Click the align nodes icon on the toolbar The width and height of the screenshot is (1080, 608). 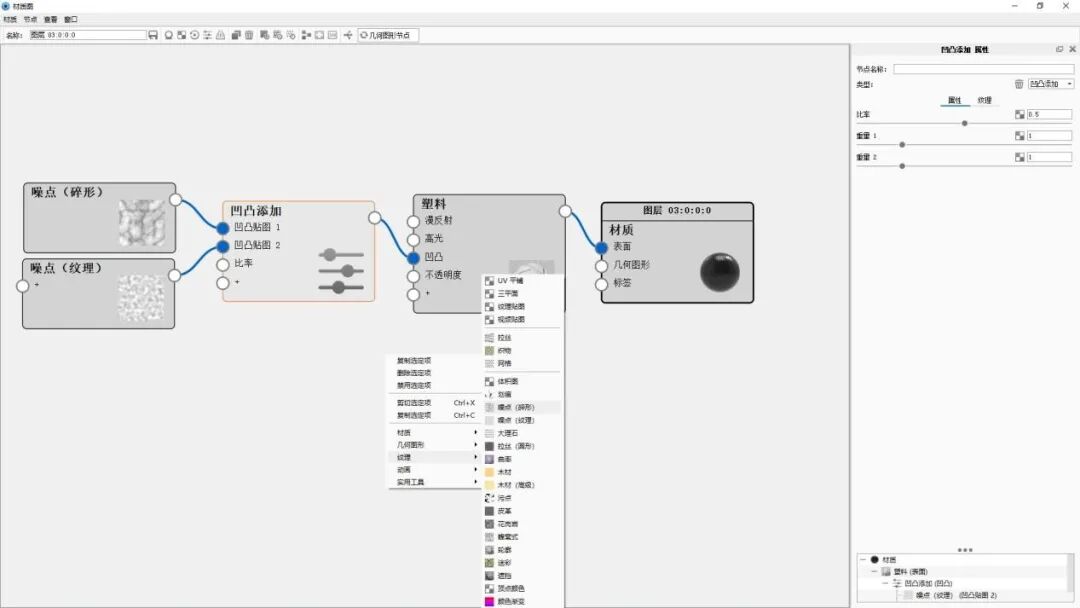305,34
